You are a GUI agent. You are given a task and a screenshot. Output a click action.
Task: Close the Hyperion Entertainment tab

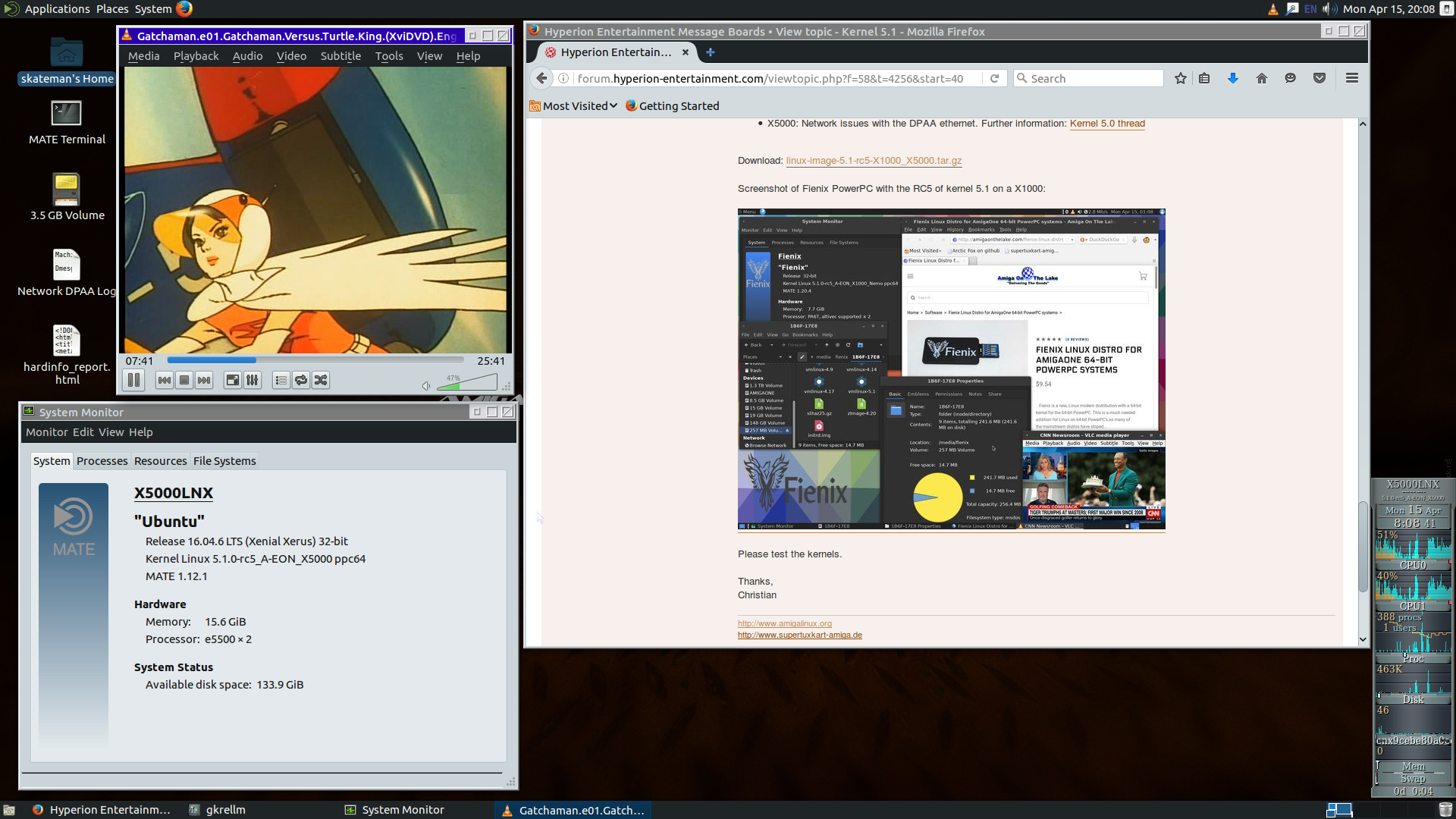686,52
